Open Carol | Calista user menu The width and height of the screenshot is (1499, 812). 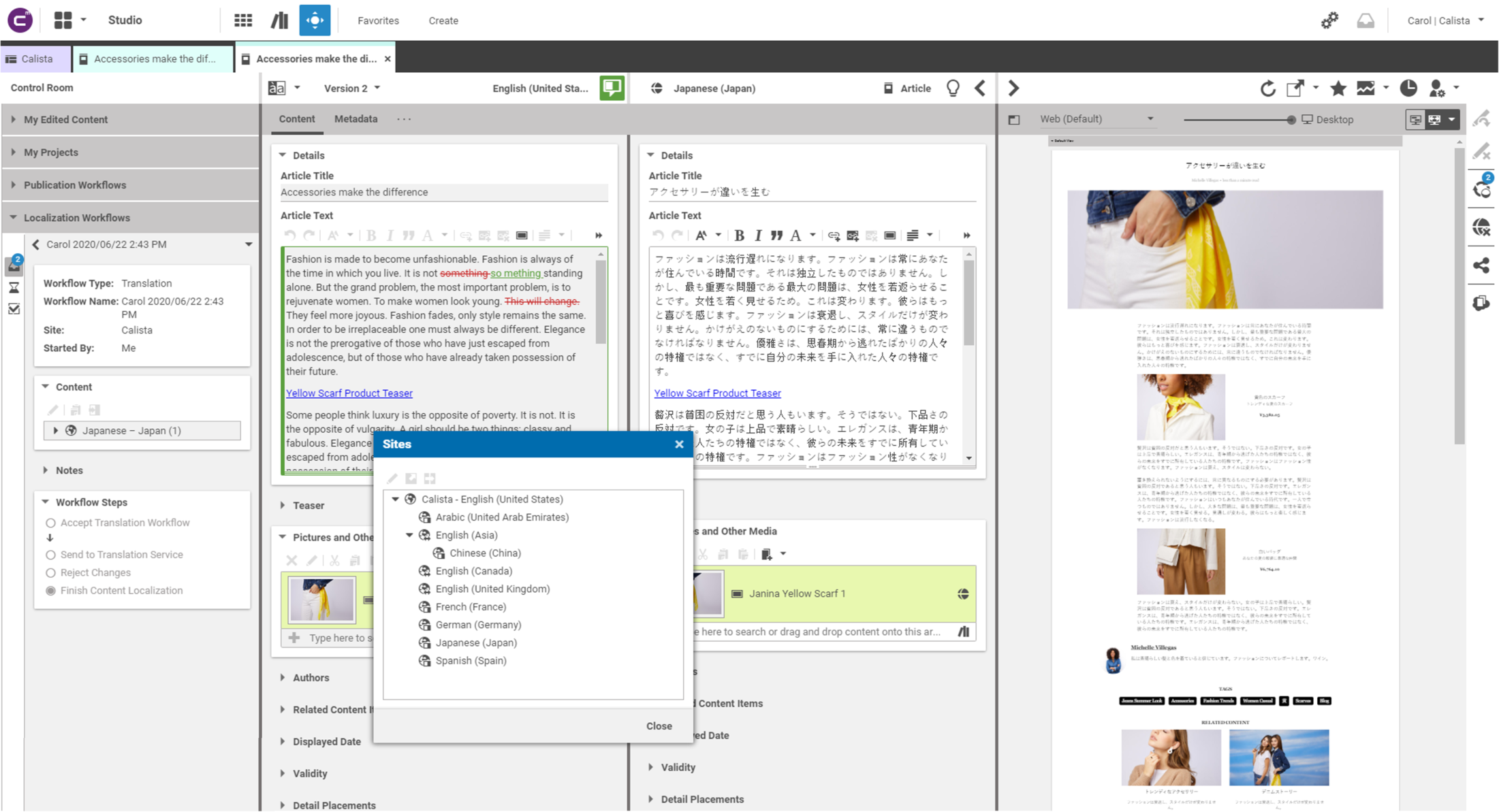1445,20
